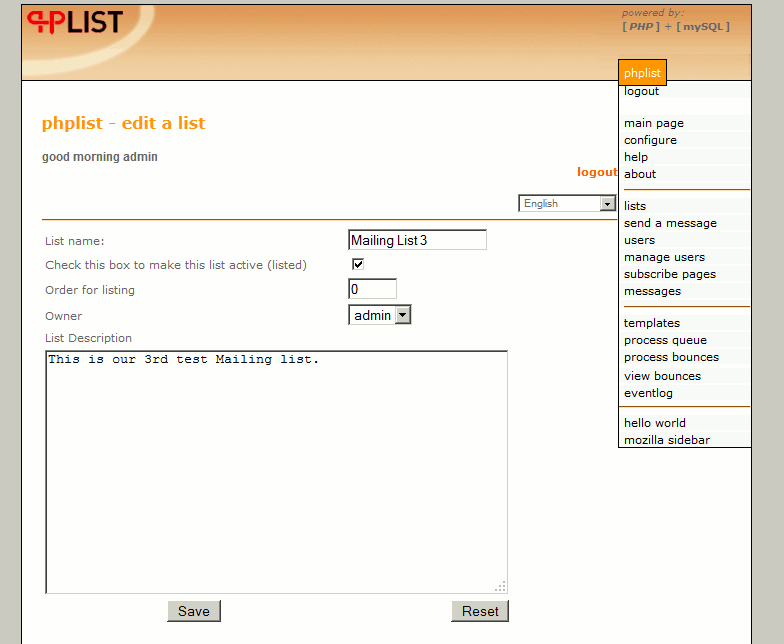The height and width of the screenshot is (644, 784).
Task: Click send a message
Action: click(x=670, y=223)
